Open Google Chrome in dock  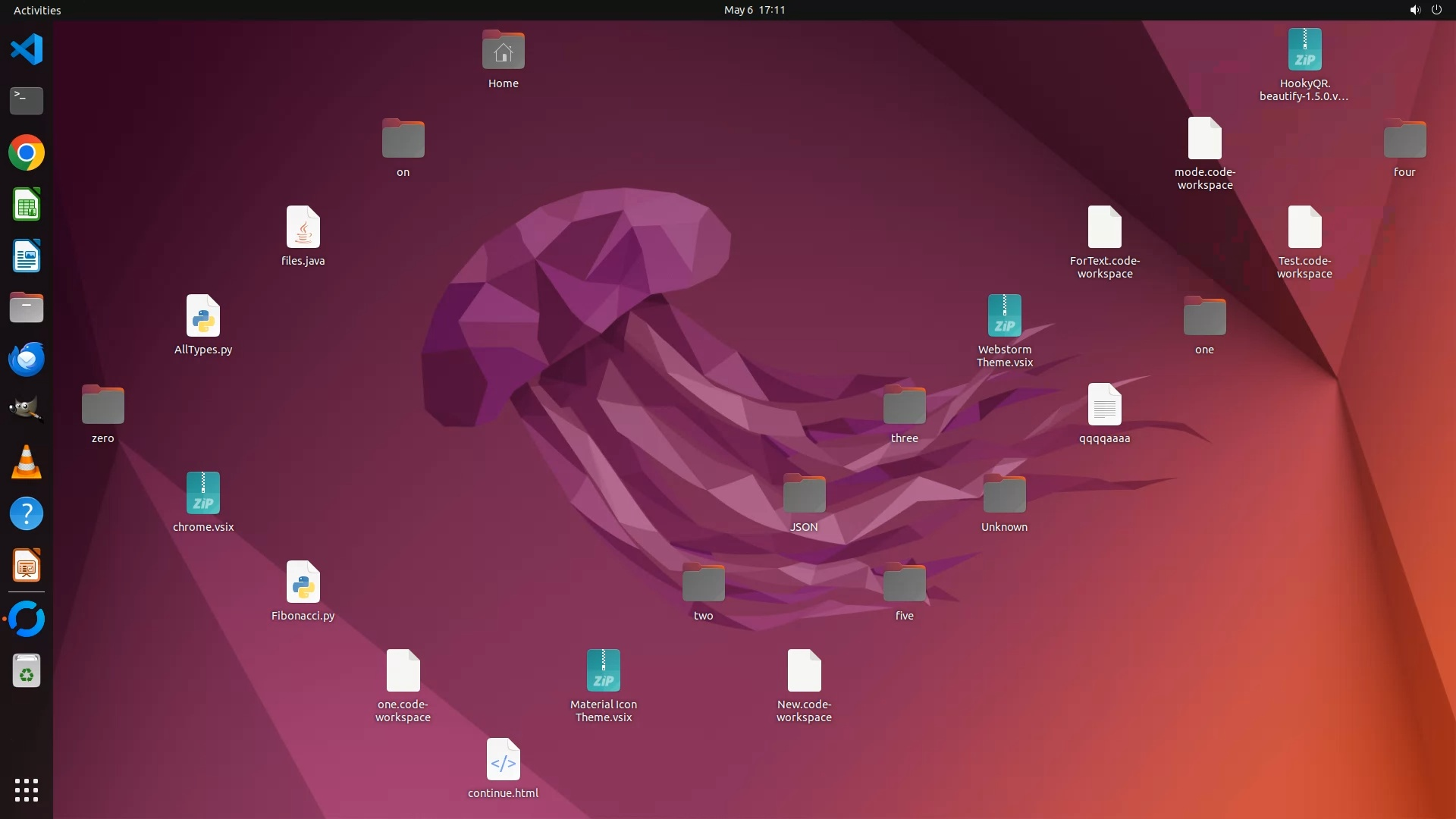pos(27,152)
